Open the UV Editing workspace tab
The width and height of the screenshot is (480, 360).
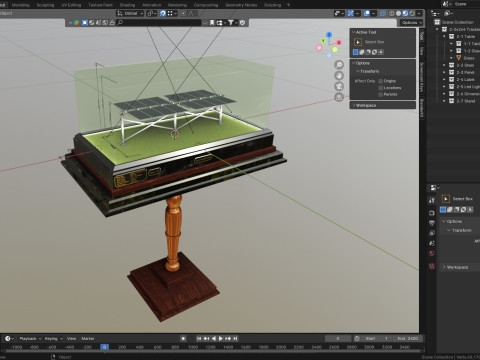point(71,5)
